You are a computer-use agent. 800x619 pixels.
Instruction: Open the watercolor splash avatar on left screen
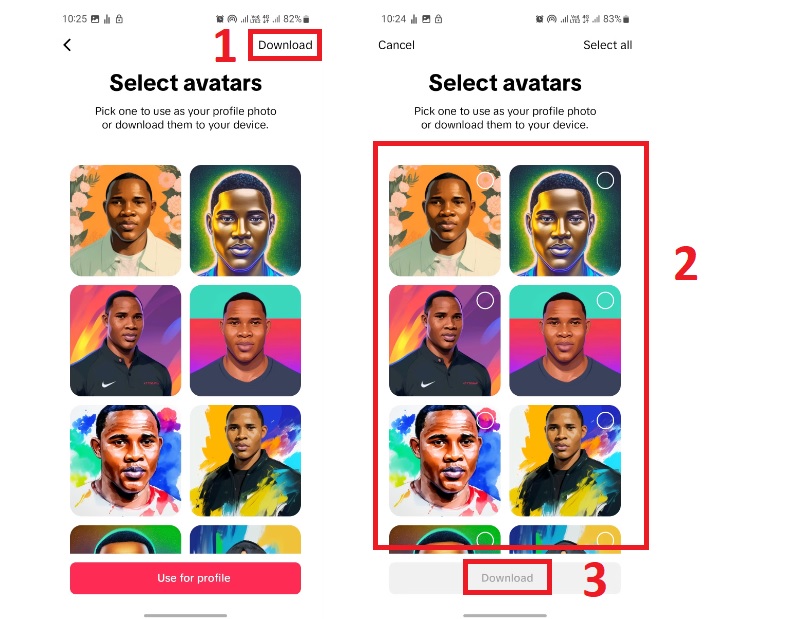click(x=126, y=461)
